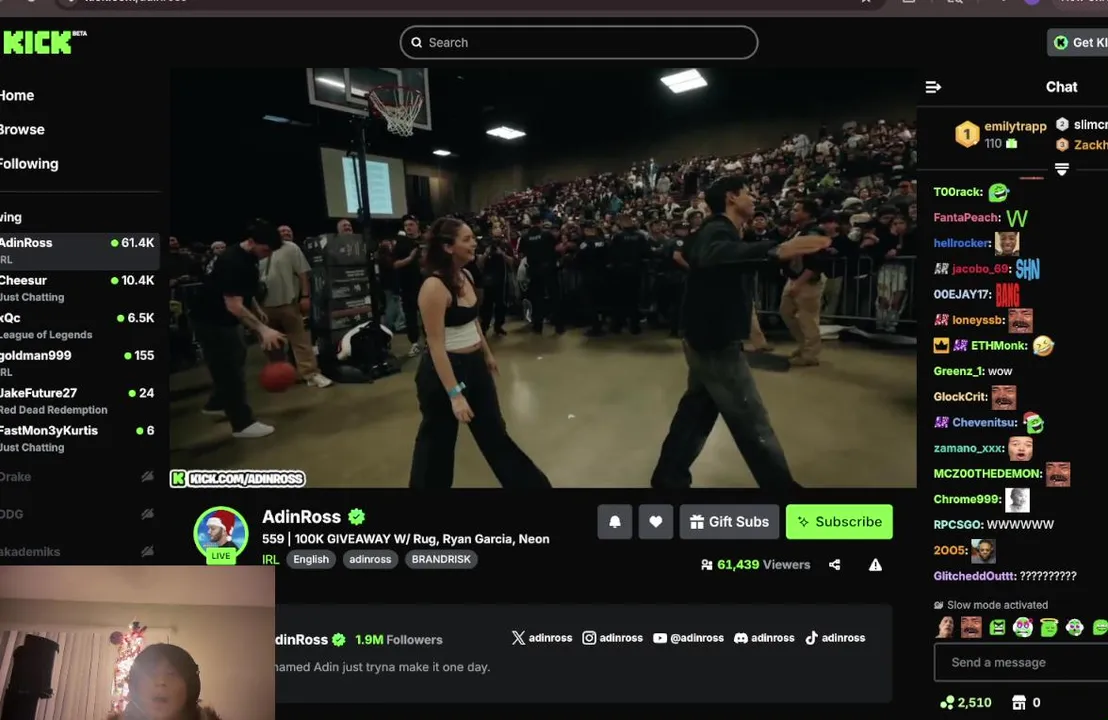Image resolution: width=1108 pixels, height=720 pixels.
Task: Open Following in the sidebar
Action: tap(29, 164)
